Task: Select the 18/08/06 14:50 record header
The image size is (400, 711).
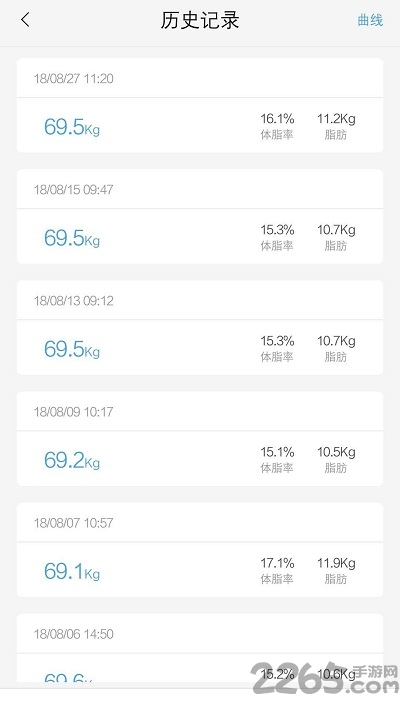Action: (x=200, y=633)
